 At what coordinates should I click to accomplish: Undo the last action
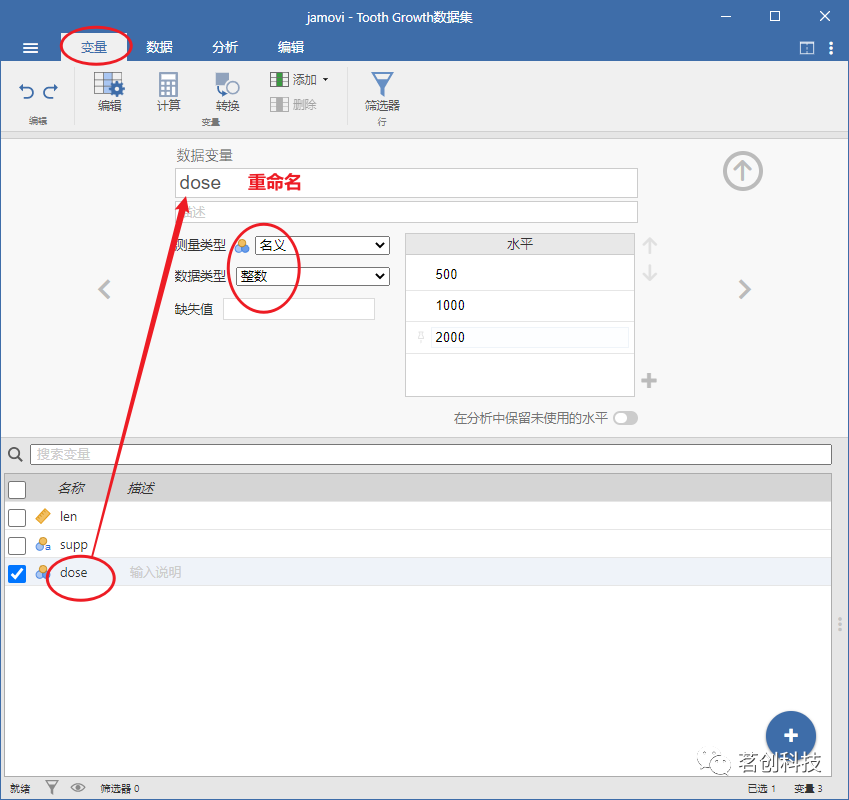point(26,91)
